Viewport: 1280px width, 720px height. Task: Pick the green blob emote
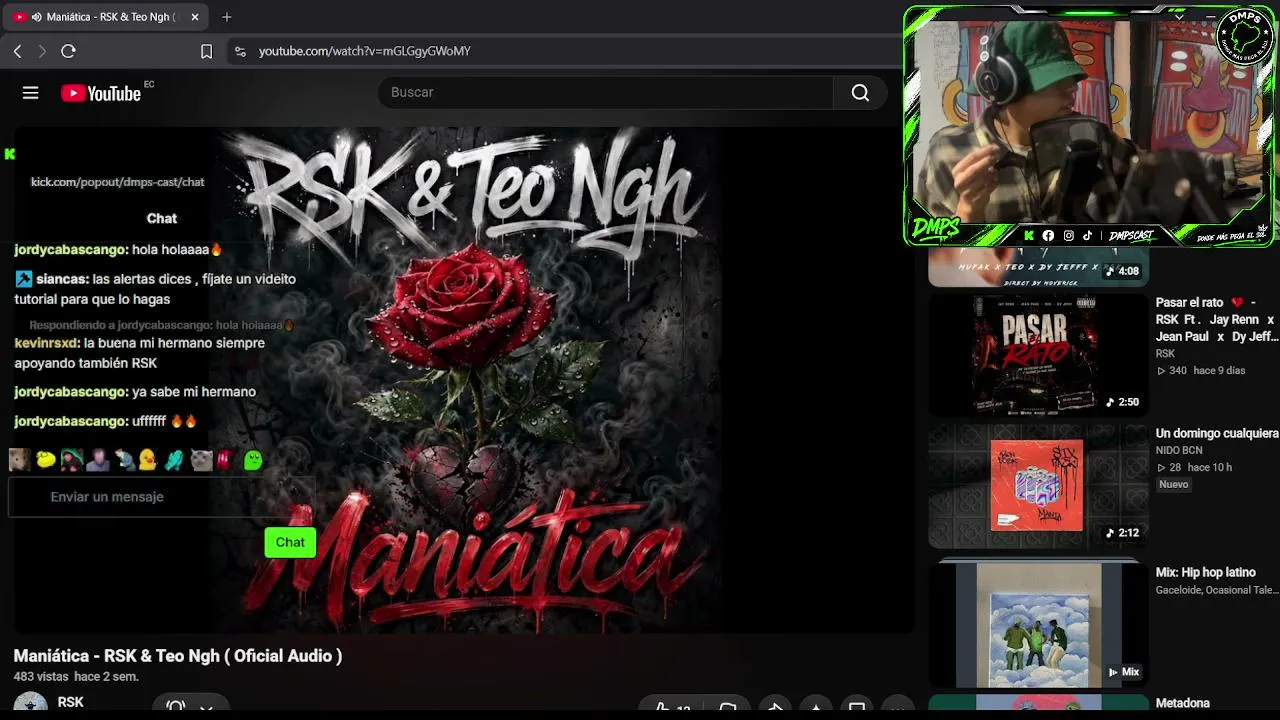point(253,459)
